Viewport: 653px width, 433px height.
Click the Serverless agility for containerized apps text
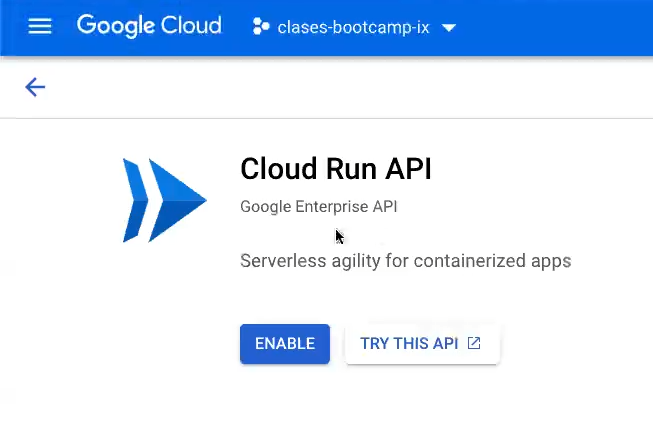pos(406,261)
